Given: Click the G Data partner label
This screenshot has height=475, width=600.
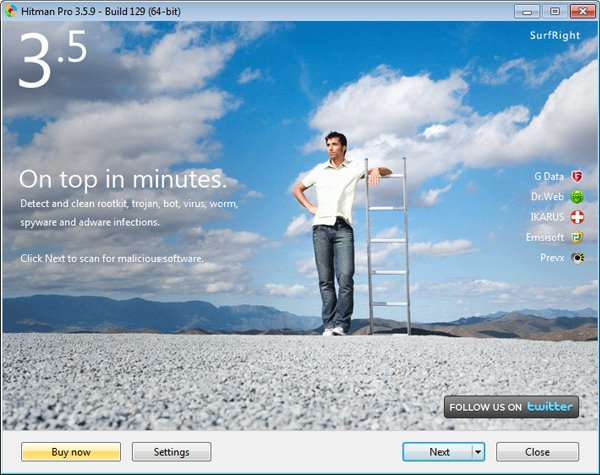Looking at the screenshot, I should (549, 176).
